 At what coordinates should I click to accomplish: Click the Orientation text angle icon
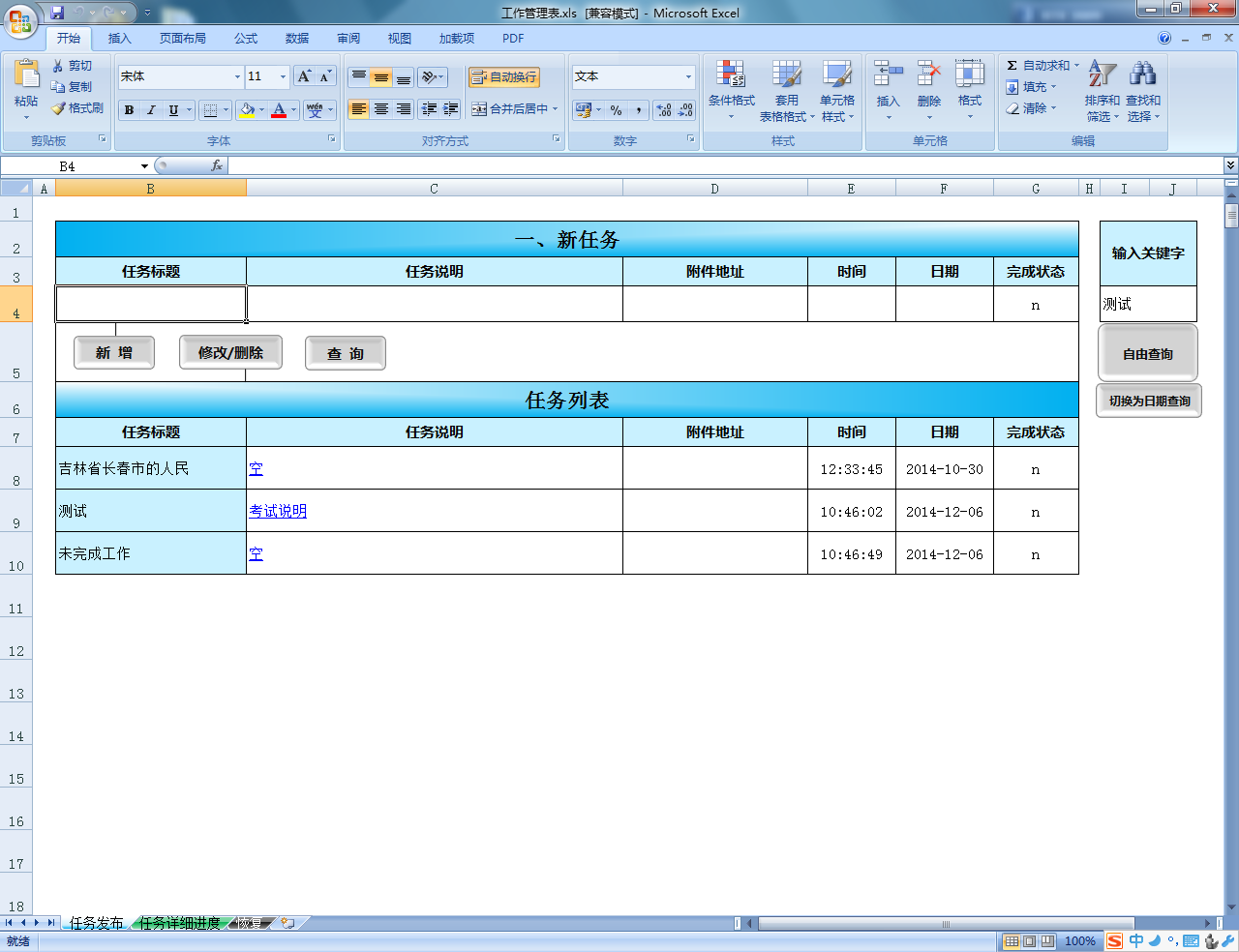429,76
